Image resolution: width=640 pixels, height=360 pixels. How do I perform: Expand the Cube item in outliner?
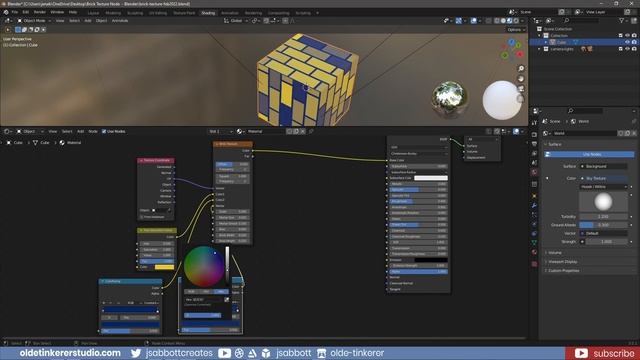(546, 42)
